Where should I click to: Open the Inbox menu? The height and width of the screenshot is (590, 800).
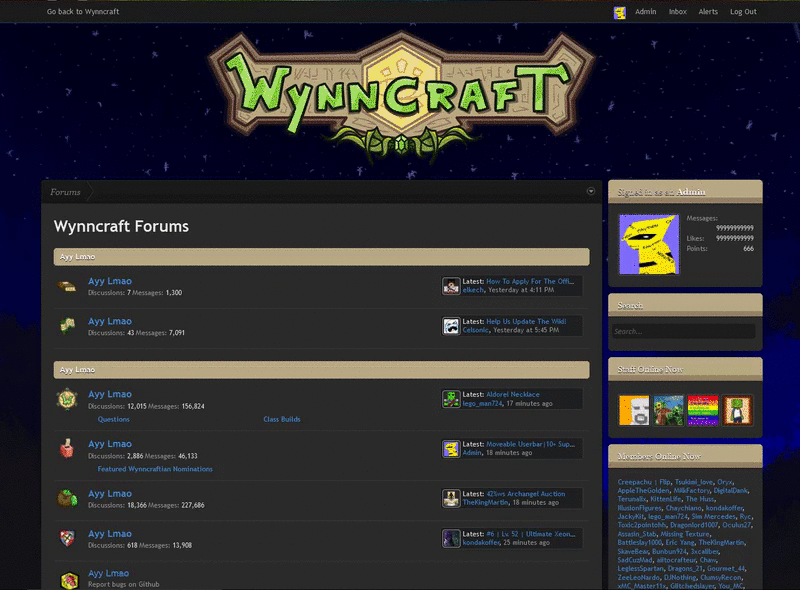[678, 12]
